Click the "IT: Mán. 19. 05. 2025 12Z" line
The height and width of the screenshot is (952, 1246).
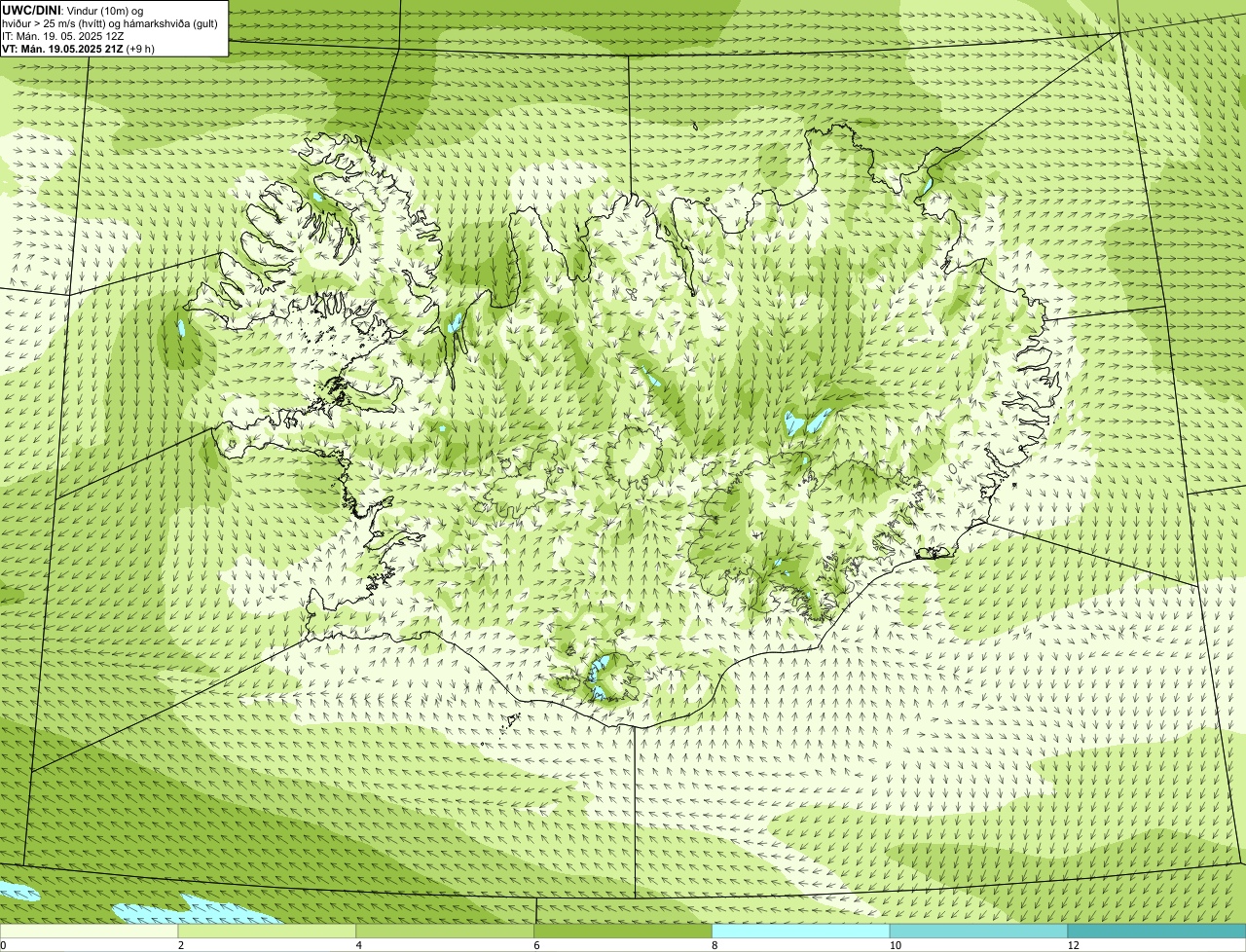coord(63,35)
